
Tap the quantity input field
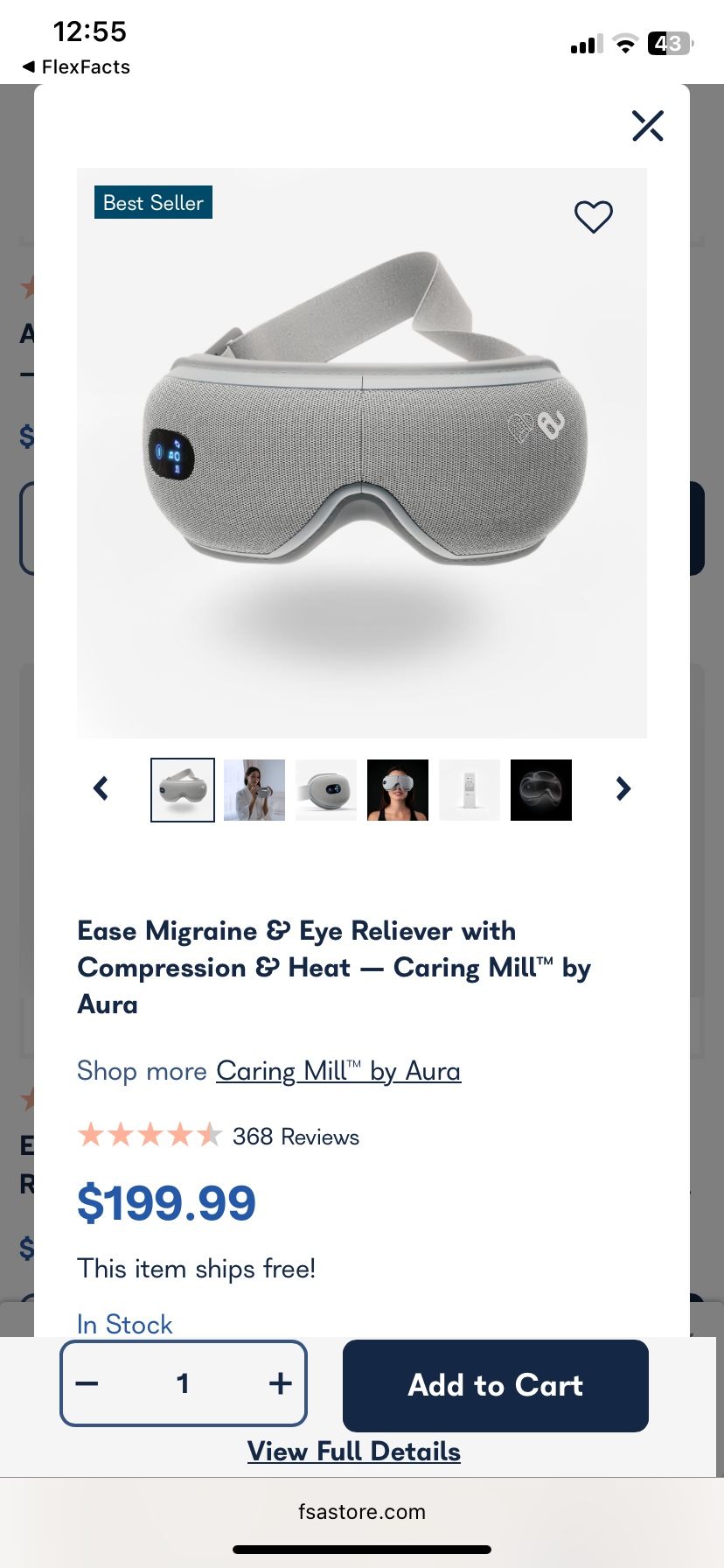[x=183, y=1383]
